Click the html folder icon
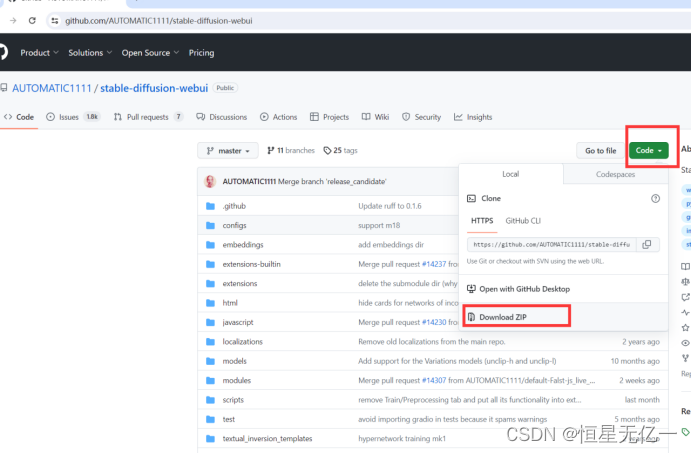692x453 pixels. click(211, 303)
